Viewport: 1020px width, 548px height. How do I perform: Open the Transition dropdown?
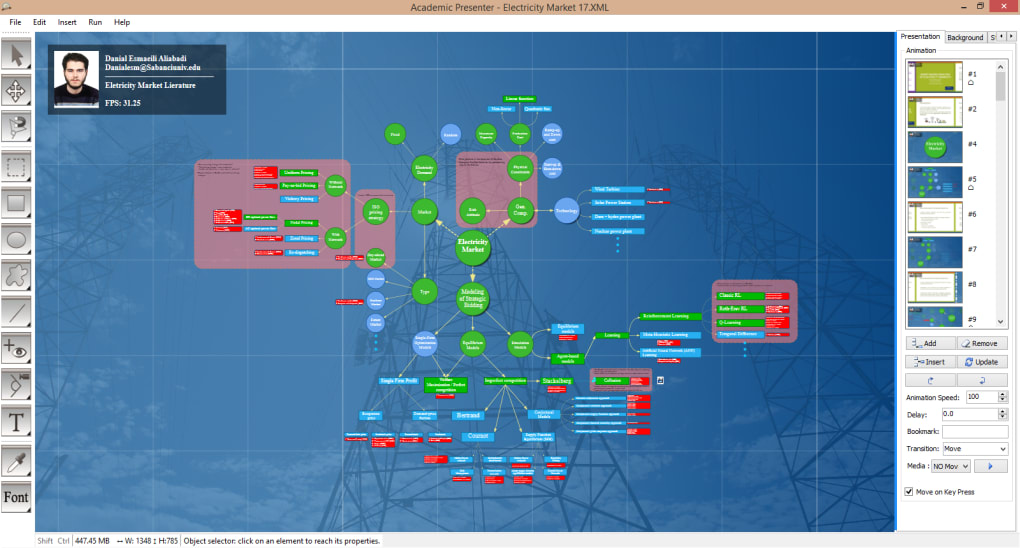pyautogui.click(x=975, y=448)
